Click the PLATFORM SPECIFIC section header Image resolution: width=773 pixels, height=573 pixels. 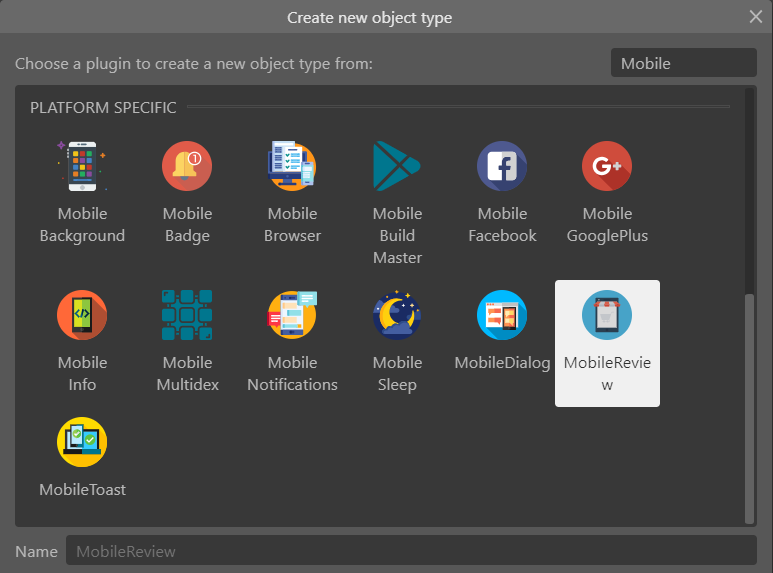tap(103, 107)
